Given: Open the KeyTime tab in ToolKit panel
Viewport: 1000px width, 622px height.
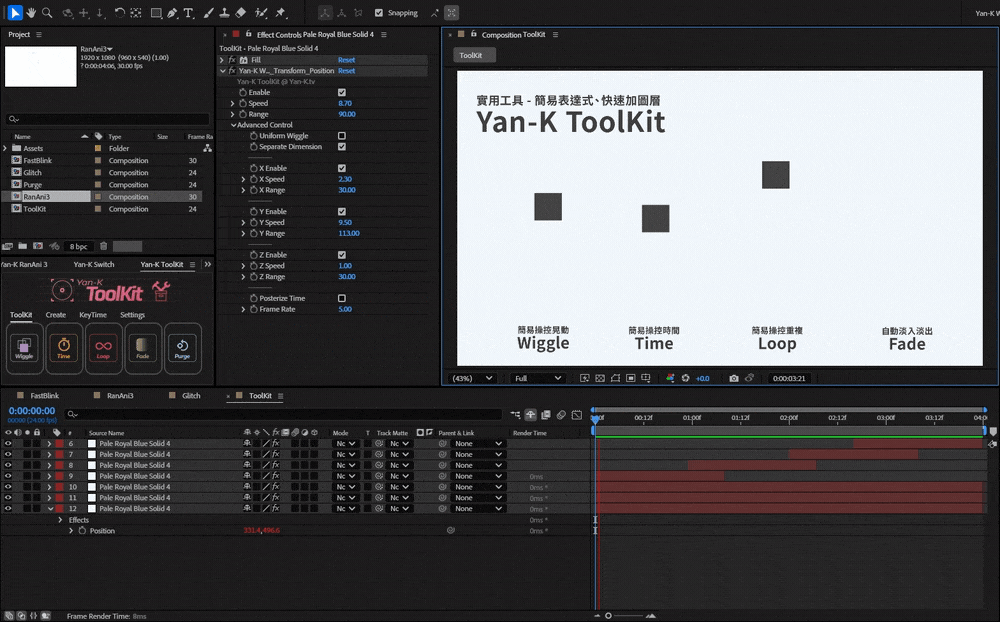Looking at the screenshot, I should (x=93, y=315).
